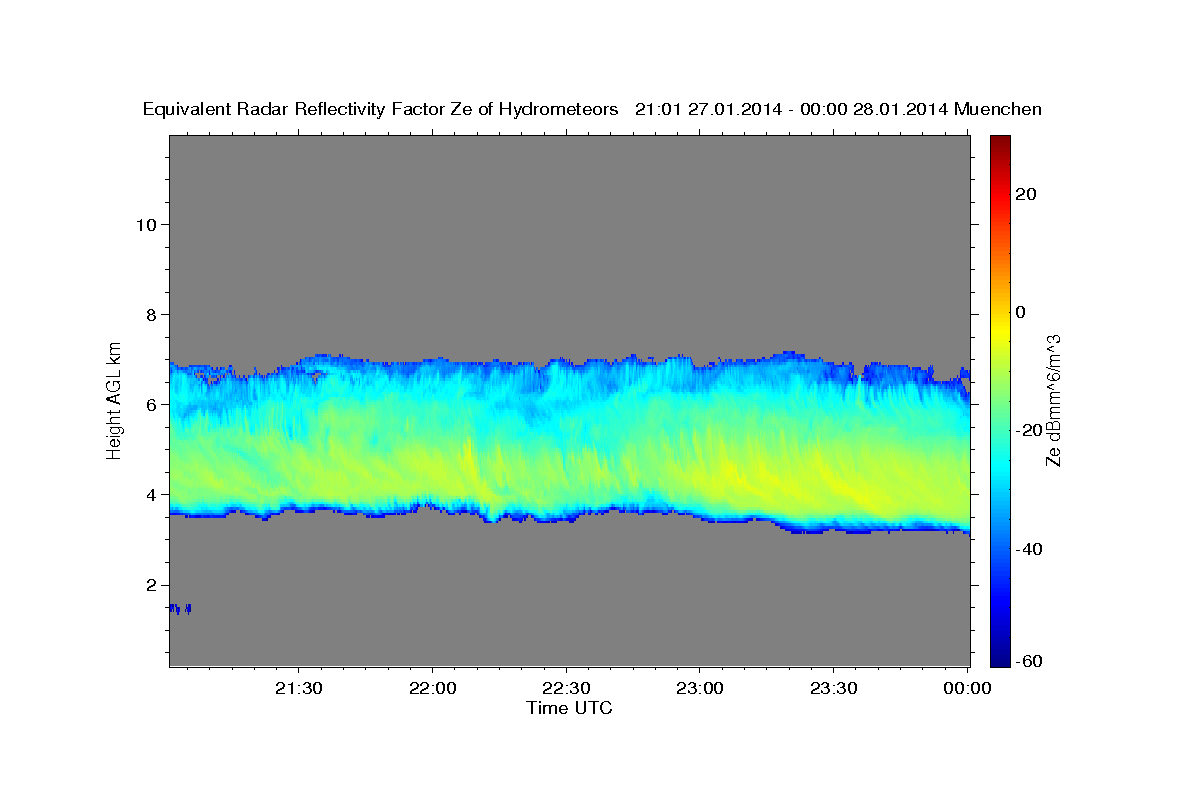Viewport: 1200px width, 800px height.
Task: Click the 21:30 time tick label
Action: click(x=298, y=689)
